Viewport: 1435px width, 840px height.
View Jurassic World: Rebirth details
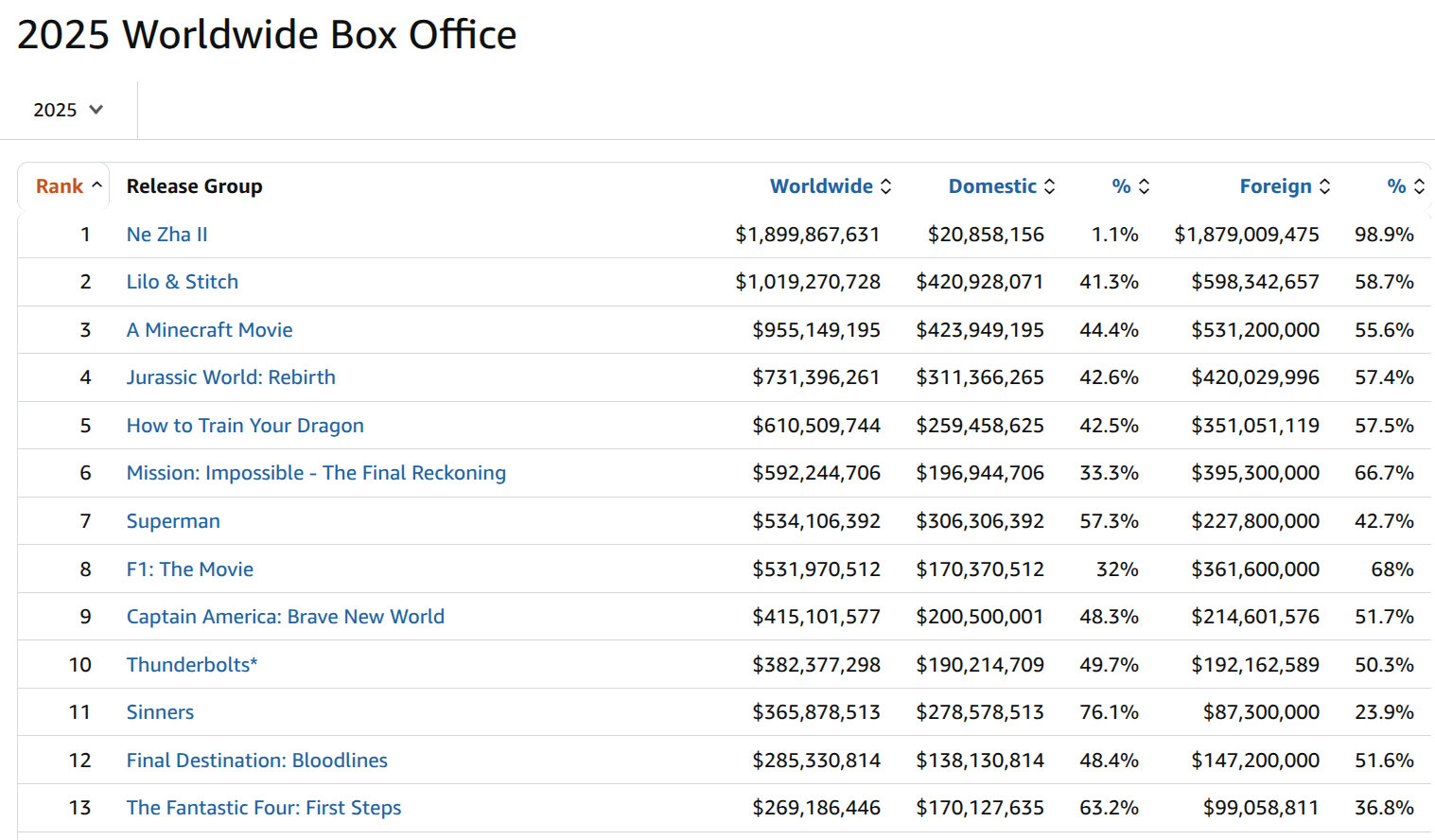pyautogui.click(x=231, y=377)
